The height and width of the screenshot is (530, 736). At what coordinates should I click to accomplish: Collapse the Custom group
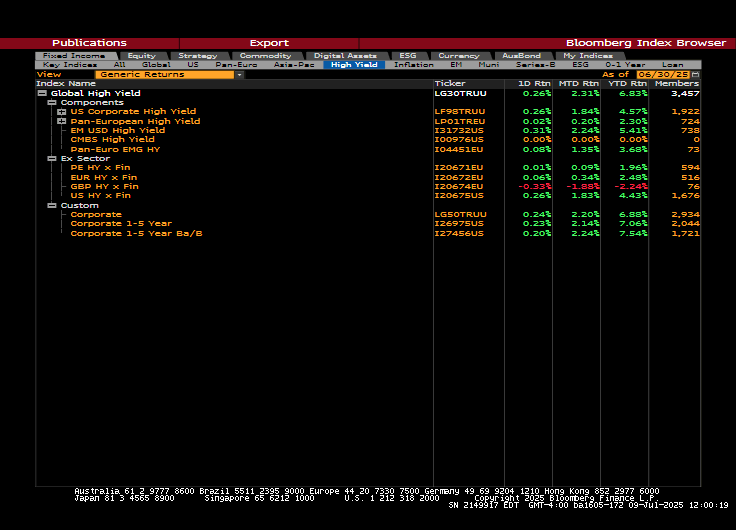(x=52, y=206)
